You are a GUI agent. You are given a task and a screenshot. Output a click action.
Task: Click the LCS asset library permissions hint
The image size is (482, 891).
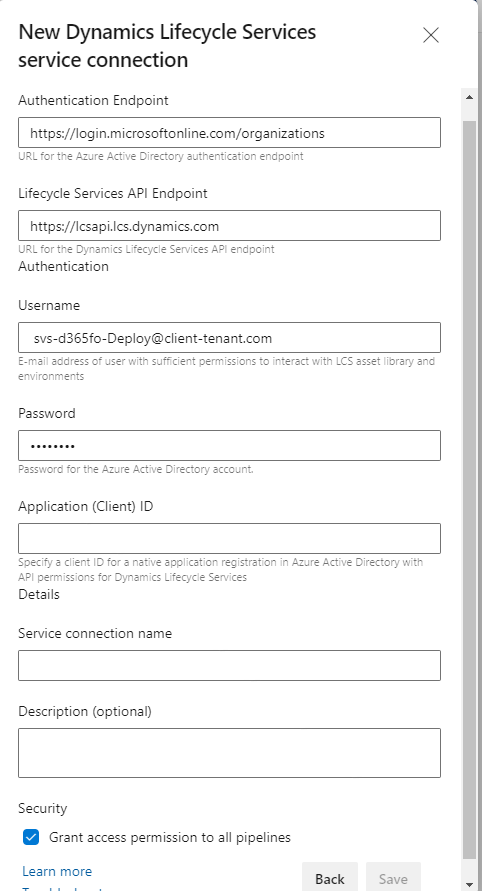click(x=226, y=368)
